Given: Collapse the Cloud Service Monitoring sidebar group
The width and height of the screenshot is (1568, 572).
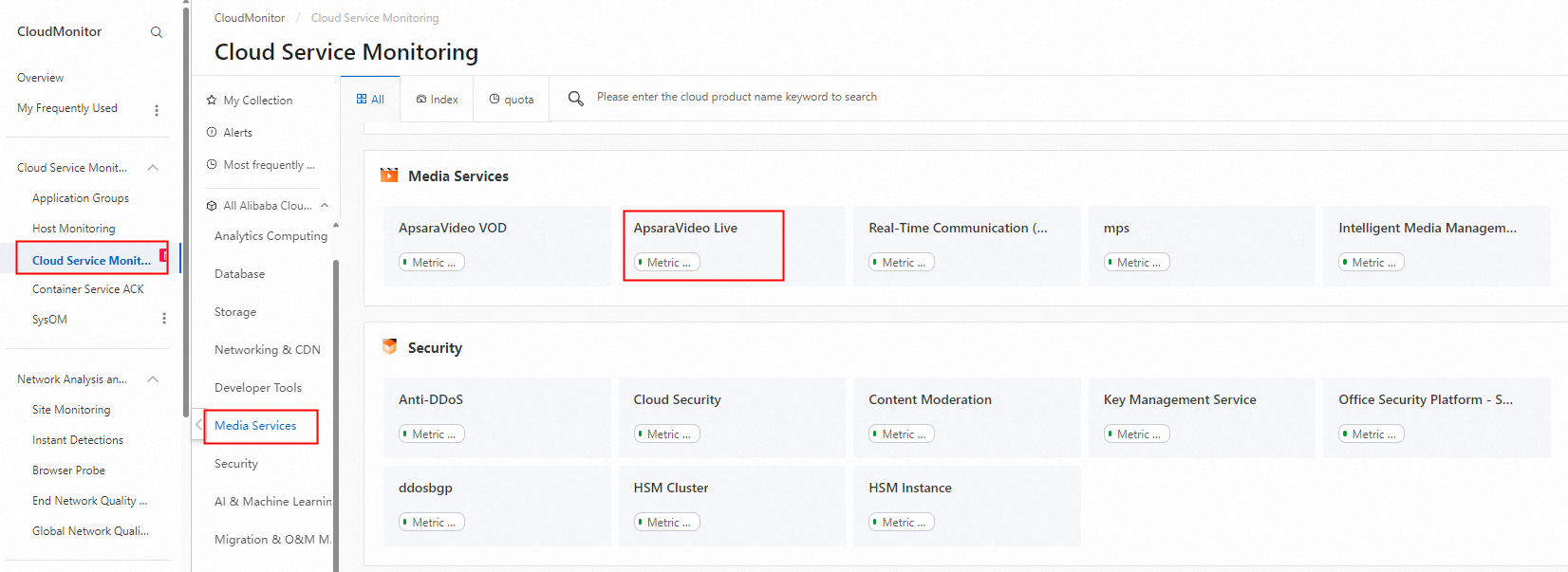Looking at the screenshot, I should (x=153, y=168).
